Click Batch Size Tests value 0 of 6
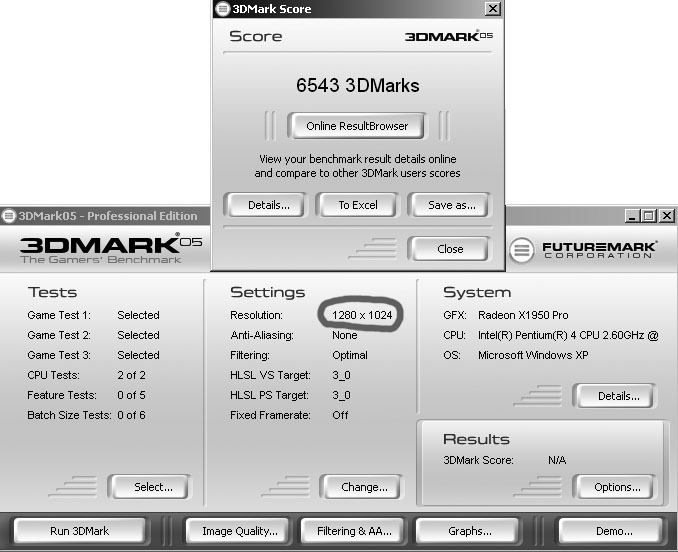 coord(131,415)
